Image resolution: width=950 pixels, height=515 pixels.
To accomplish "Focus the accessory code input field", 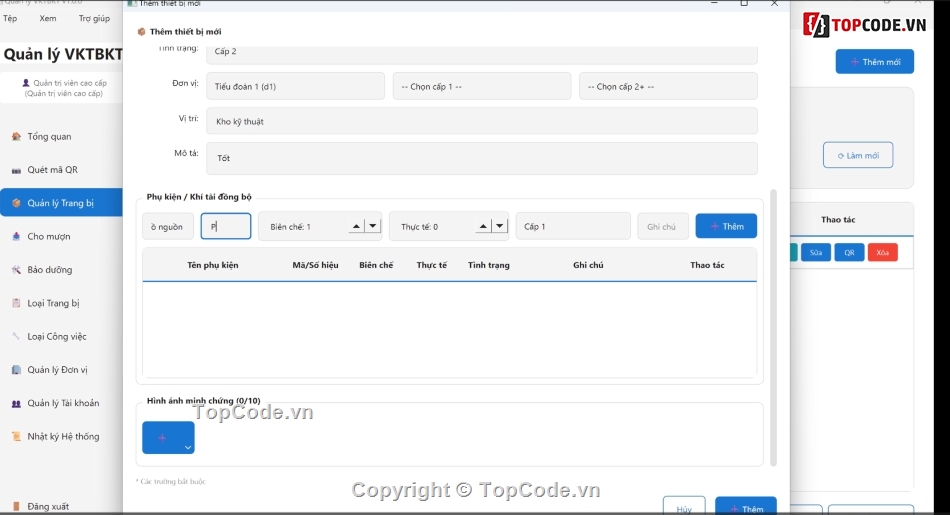I will tap(226, 226).
